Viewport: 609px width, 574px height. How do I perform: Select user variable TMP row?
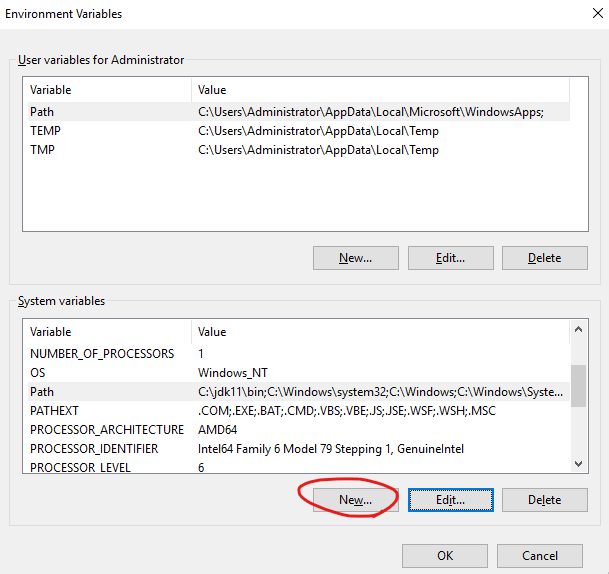point(299,150)
